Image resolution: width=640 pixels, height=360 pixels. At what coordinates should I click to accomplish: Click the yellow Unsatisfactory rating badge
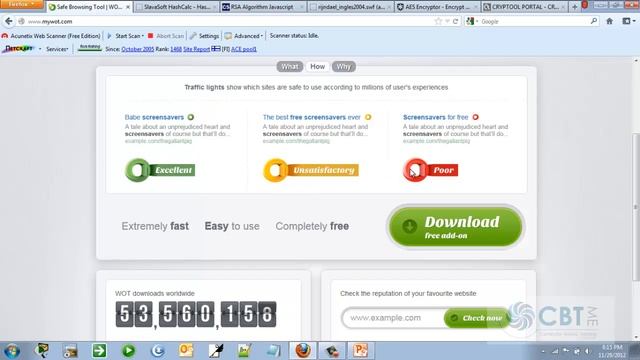click(311, 170)
